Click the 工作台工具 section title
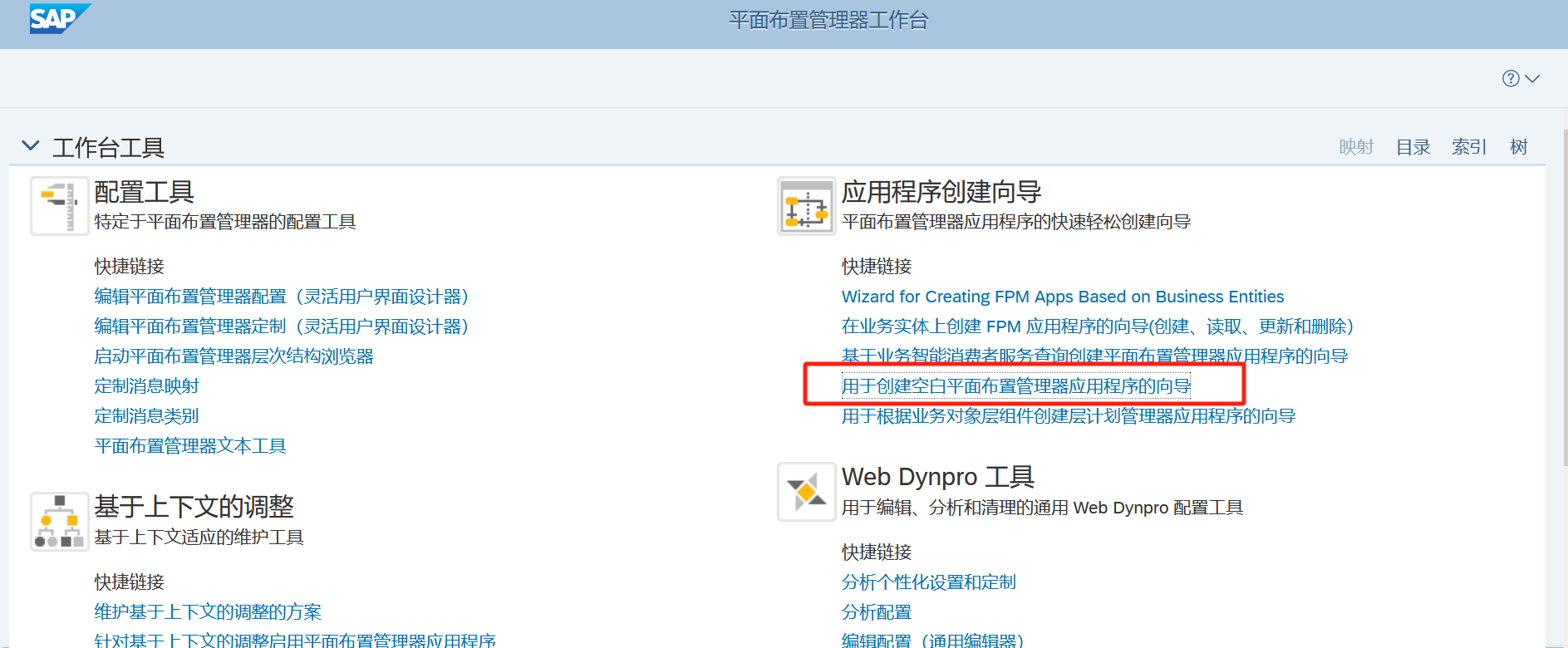The width and height of the screenshot is (1568, 648). pyautogui.click(x=109, y=148)
